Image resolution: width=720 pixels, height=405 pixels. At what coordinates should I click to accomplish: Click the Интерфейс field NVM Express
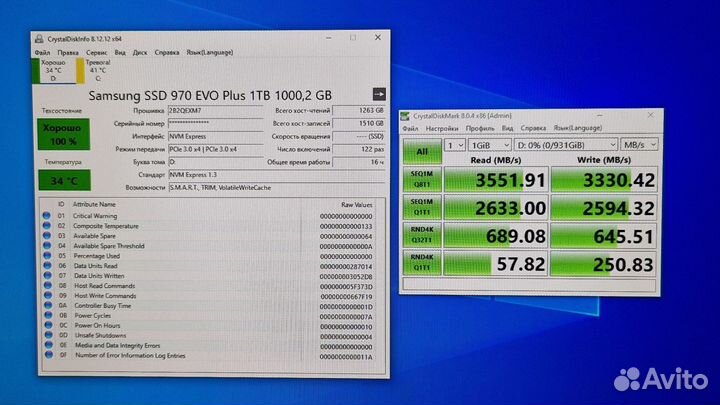tap(216, 136)
